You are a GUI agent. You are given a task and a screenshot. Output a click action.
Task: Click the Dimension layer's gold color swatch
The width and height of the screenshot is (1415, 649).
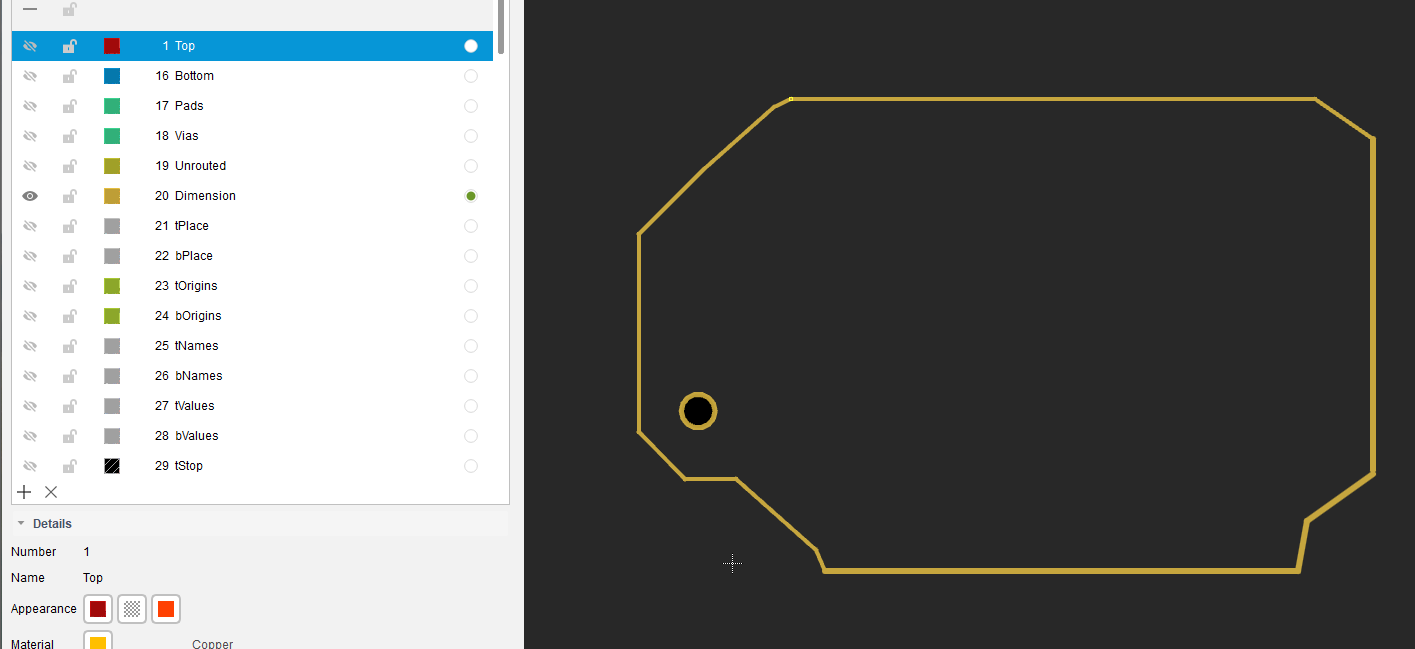(112, 196)
